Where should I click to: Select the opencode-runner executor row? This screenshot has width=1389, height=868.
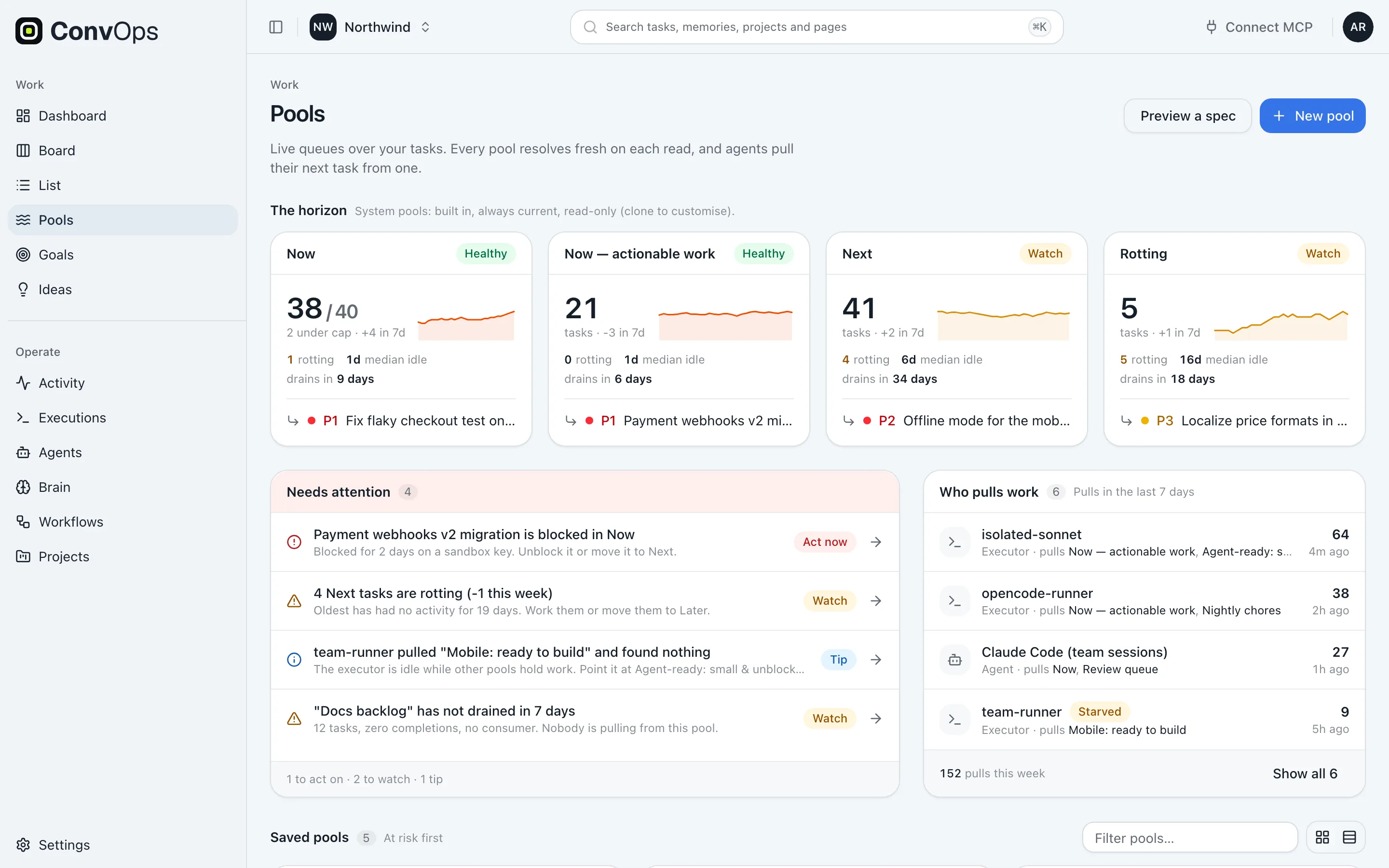coord(1144,601)
